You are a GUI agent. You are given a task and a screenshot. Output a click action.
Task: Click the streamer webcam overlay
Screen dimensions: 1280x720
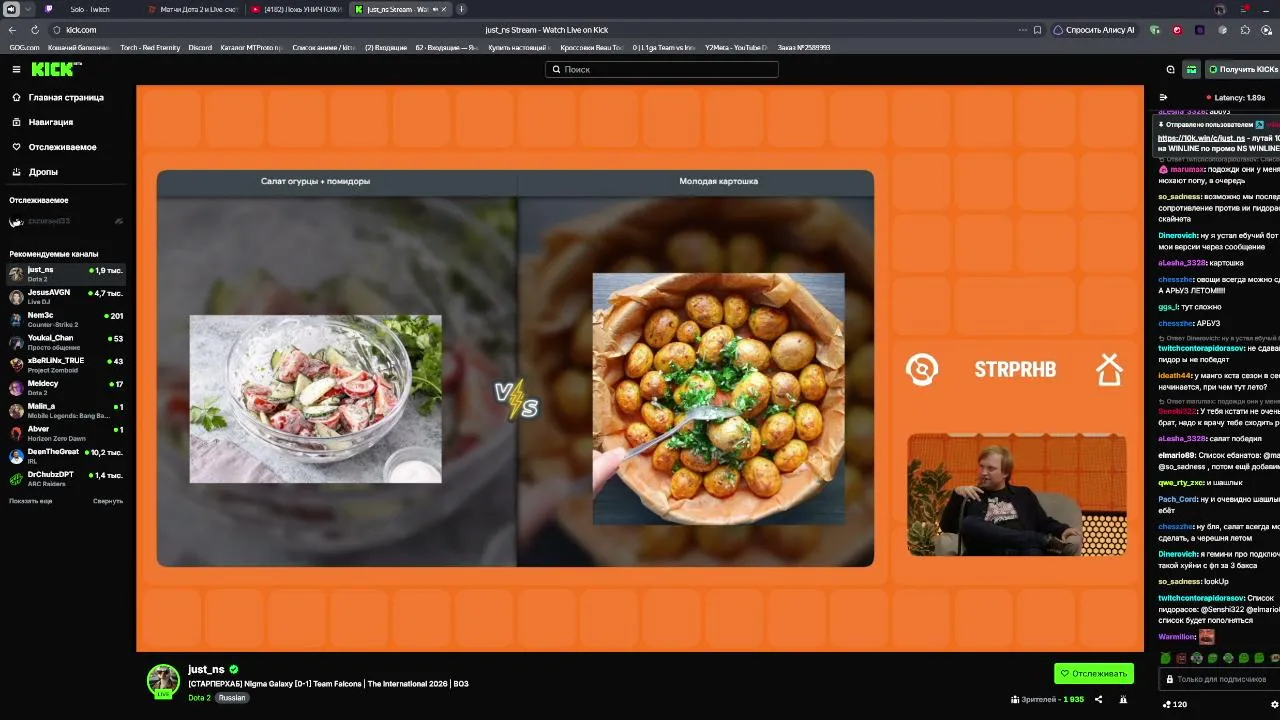pyautogui.click(x=1017, y=495)
